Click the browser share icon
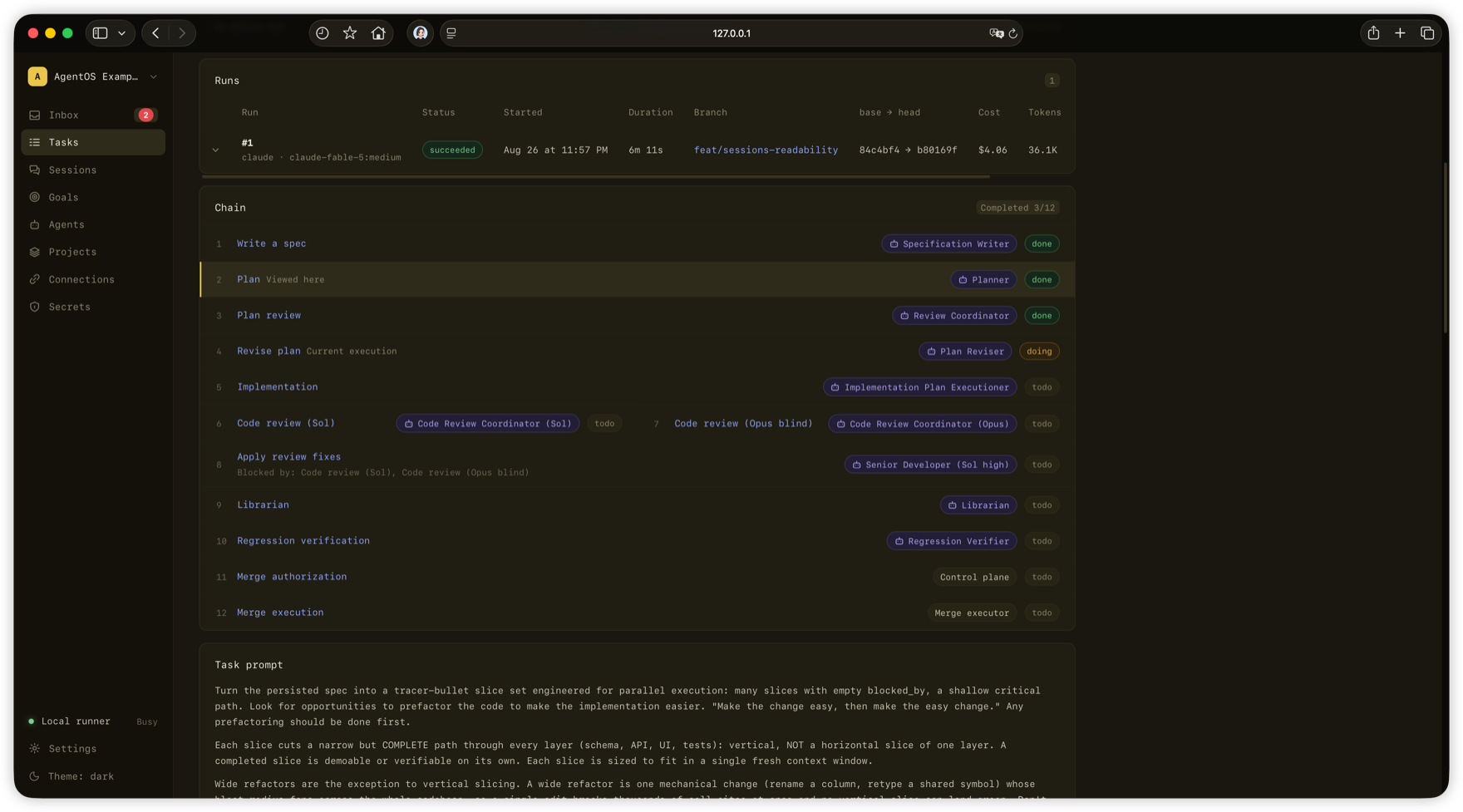Screen dimensions: 1463x812 point(1373,33)
